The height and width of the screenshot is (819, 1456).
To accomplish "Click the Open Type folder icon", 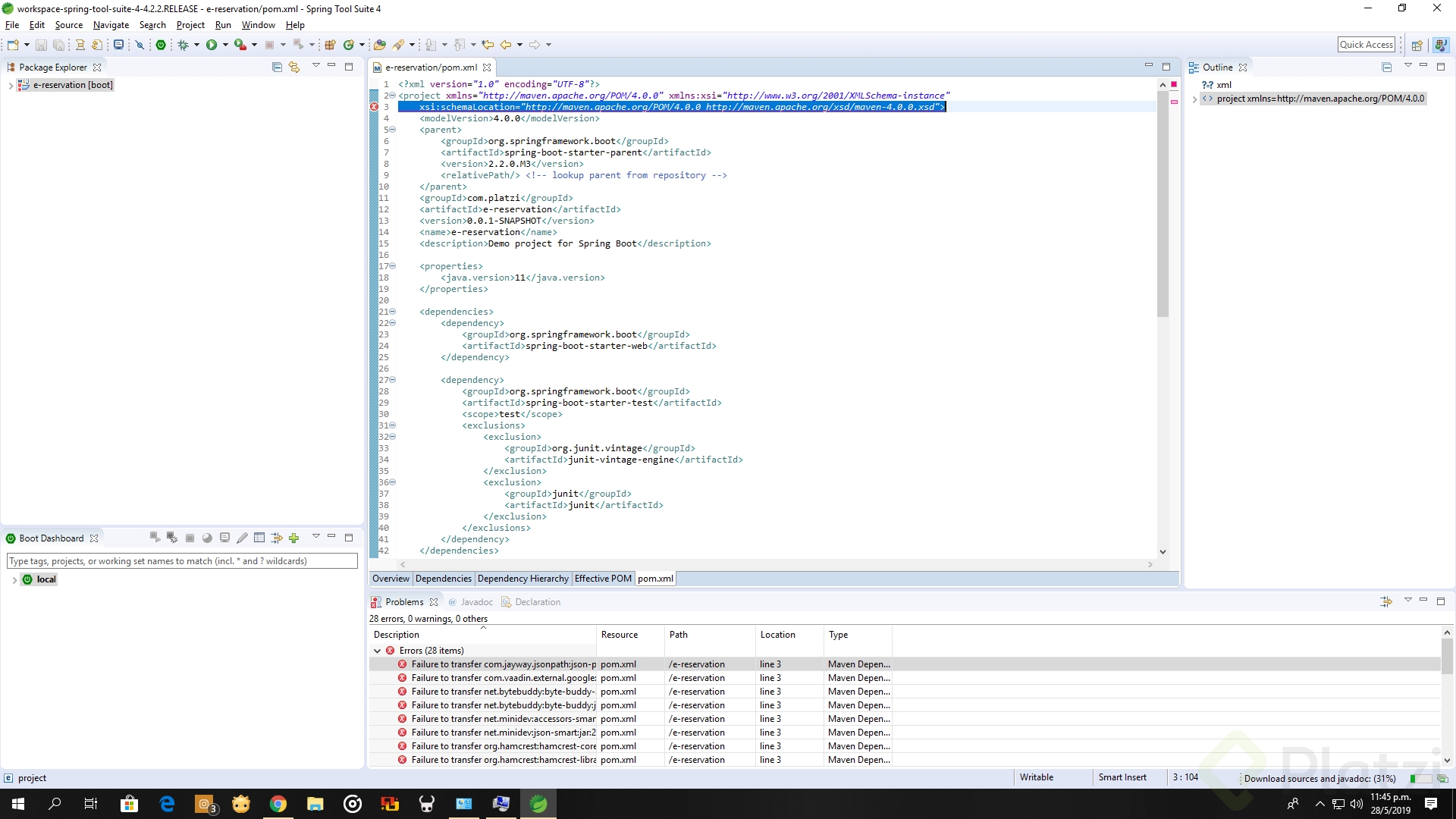I will [x=380, y=45].
